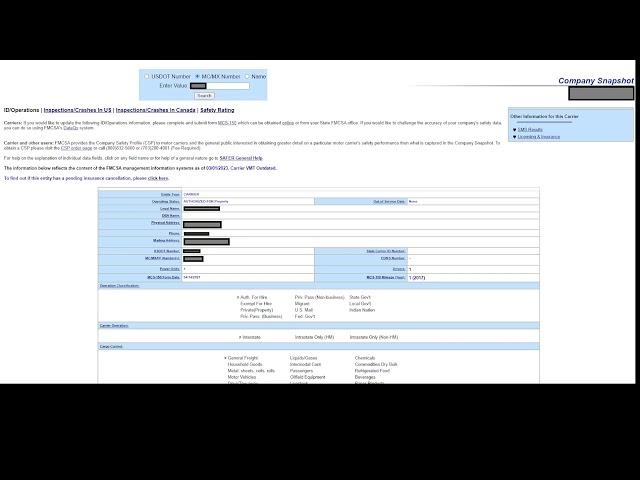
Task: Go to Safety Rating section link
Action: 217,110
